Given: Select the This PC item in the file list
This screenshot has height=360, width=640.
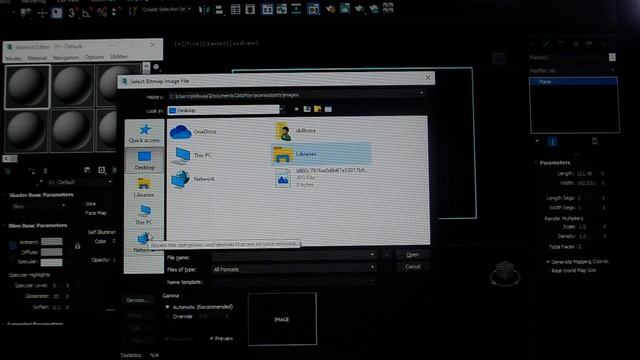Looking at the screenshot, I should (x=192, y=156).
